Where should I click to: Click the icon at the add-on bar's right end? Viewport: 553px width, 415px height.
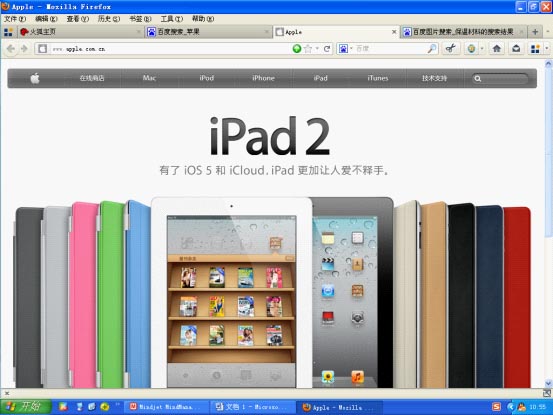pyautogui.click(x=547, y=393)
